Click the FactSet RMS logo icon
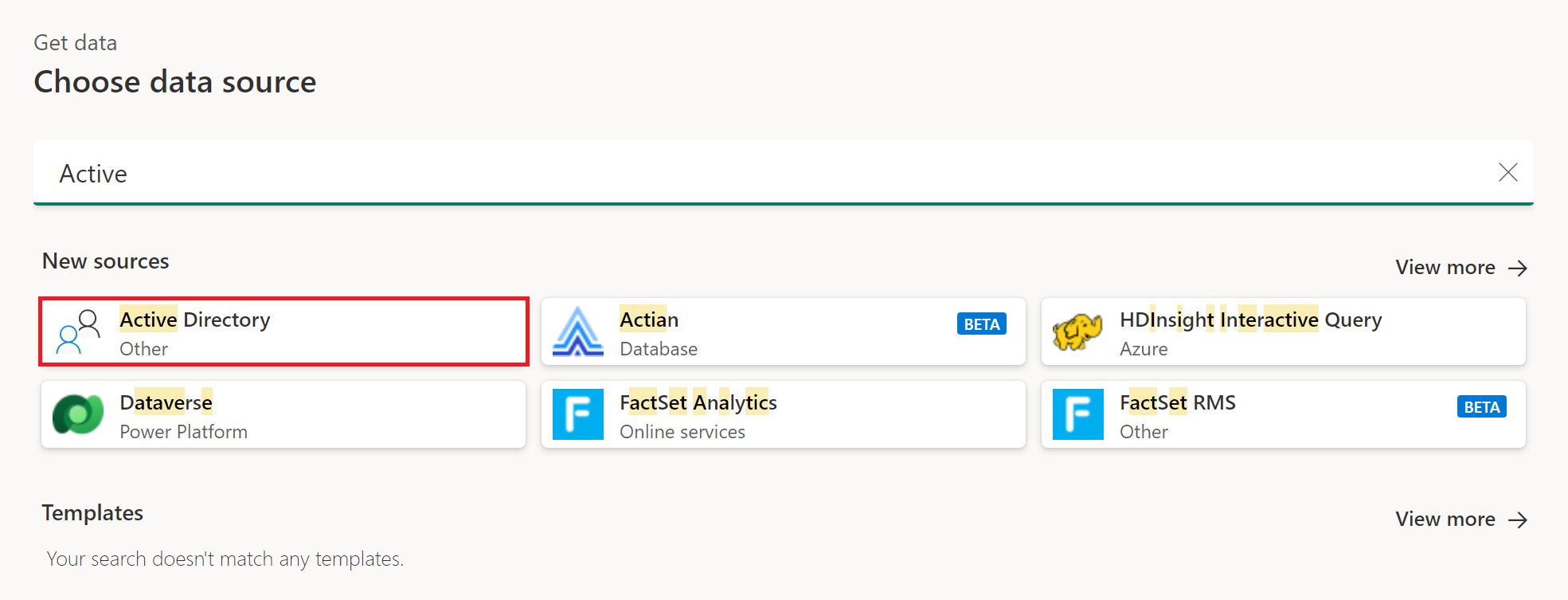Viewport: 1568px width, 600px height. [x=1077, y=414]
